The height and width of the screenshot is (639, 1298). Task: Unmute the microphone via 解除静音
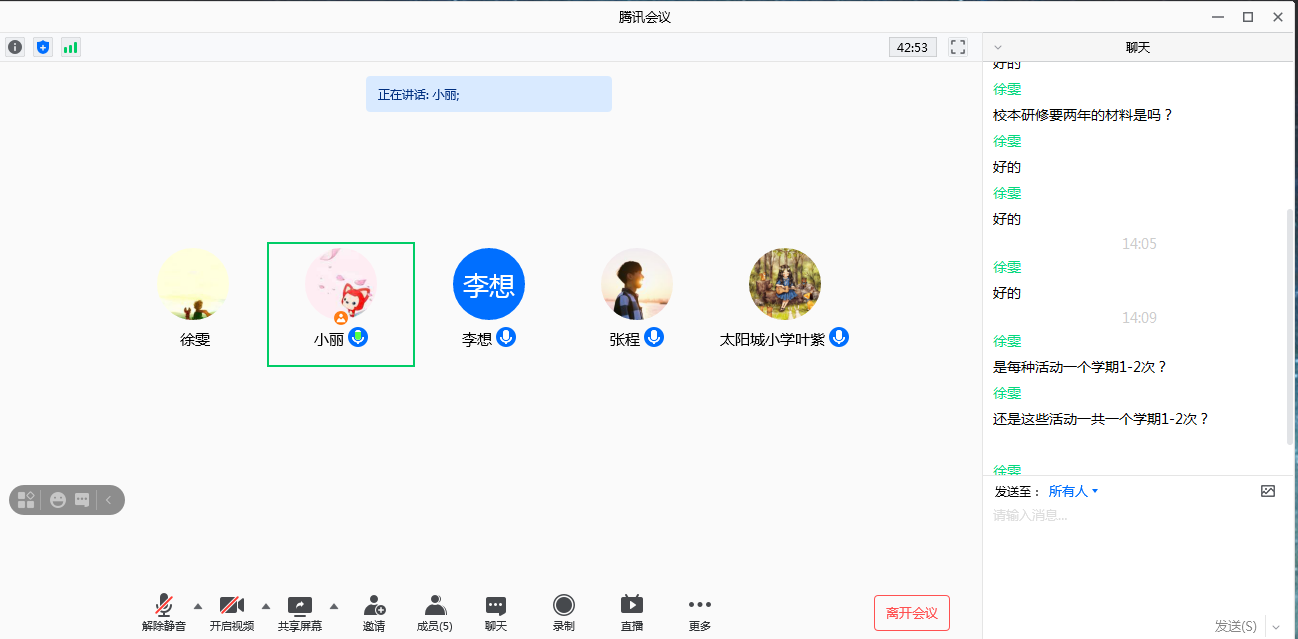(164, 612)
